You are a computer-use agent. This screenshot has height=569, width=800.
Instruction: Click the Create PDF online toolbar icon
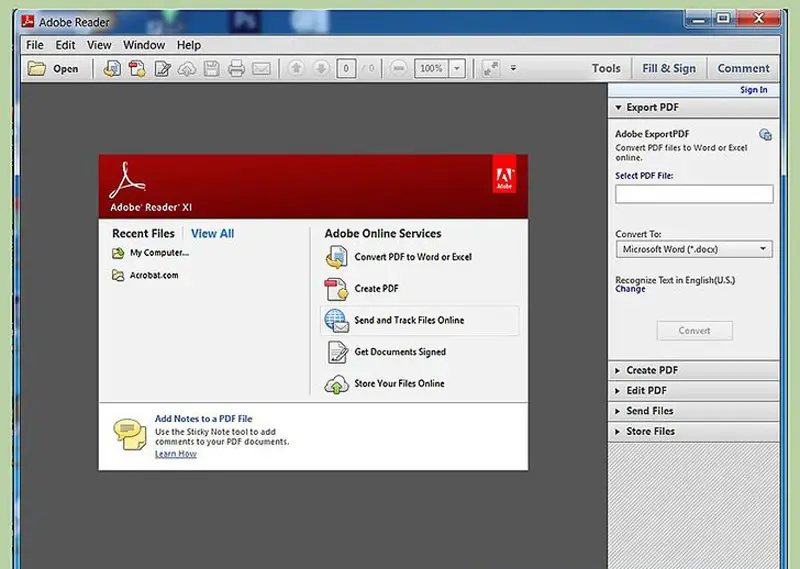click(137, 68)
